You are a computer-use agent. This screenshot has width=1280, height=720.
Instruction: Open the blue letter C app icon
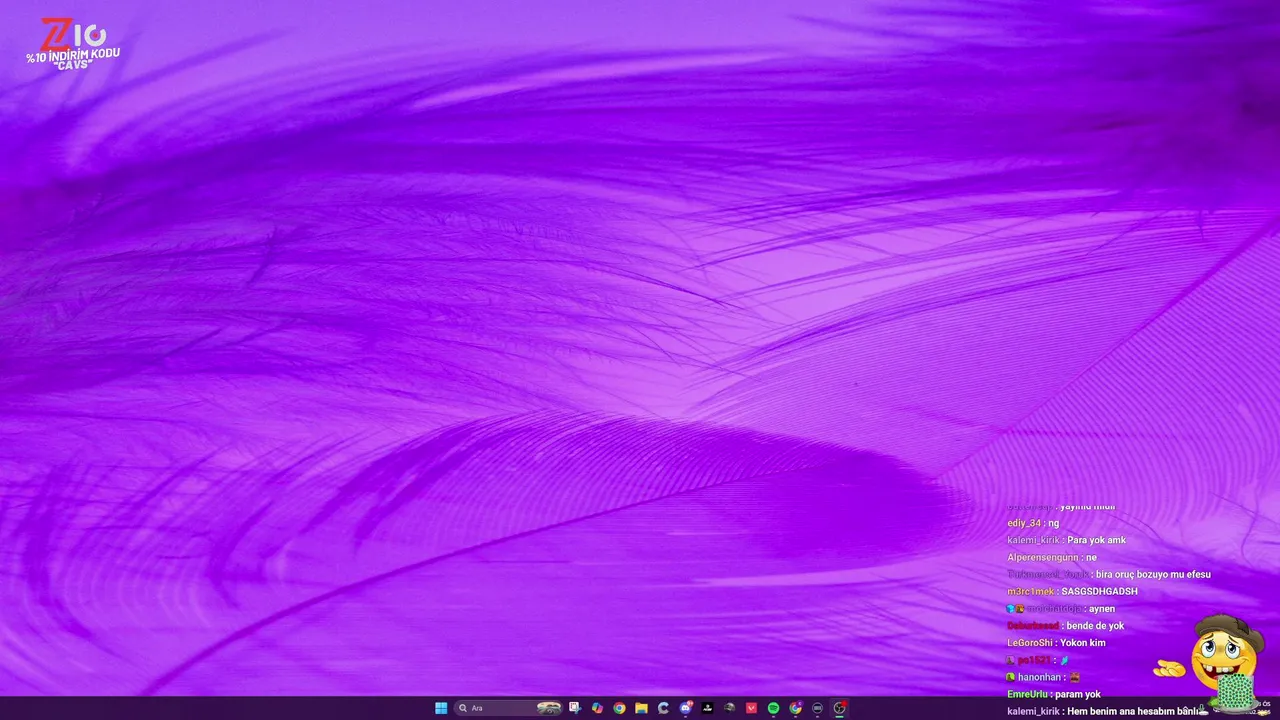[663, 708]
